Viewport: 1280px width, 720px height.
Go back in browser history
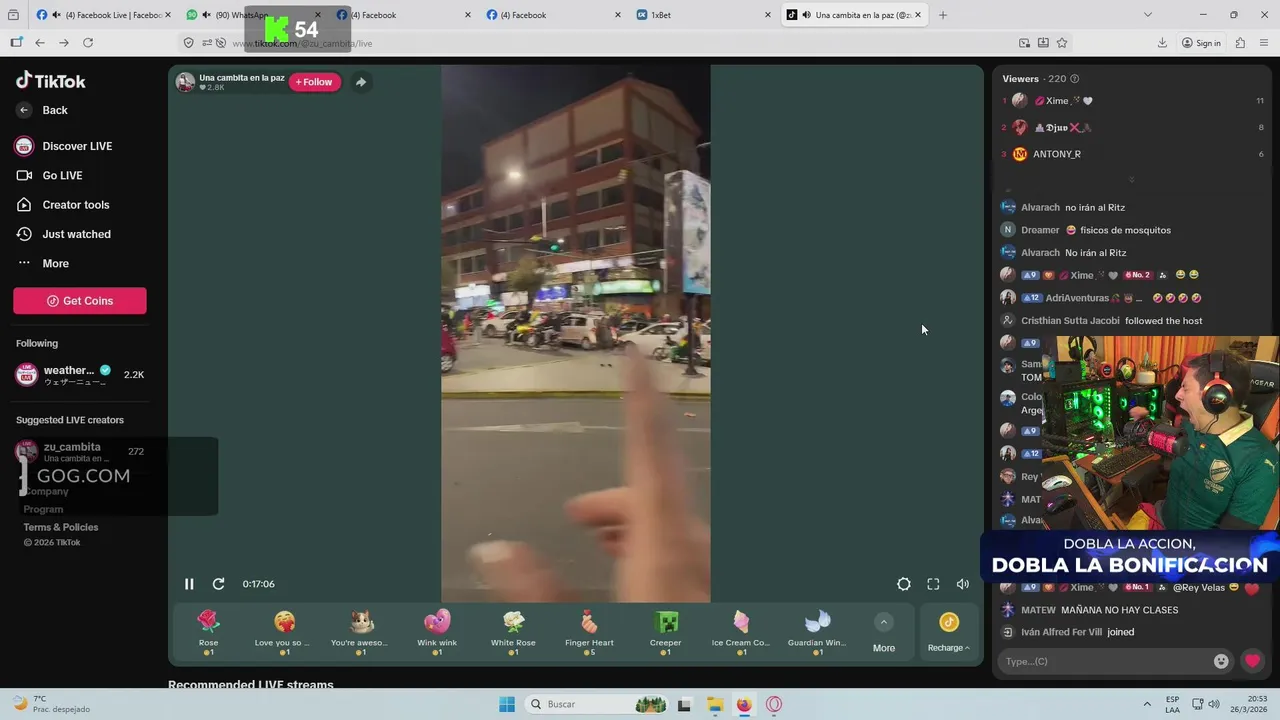[x=40, y=43]
